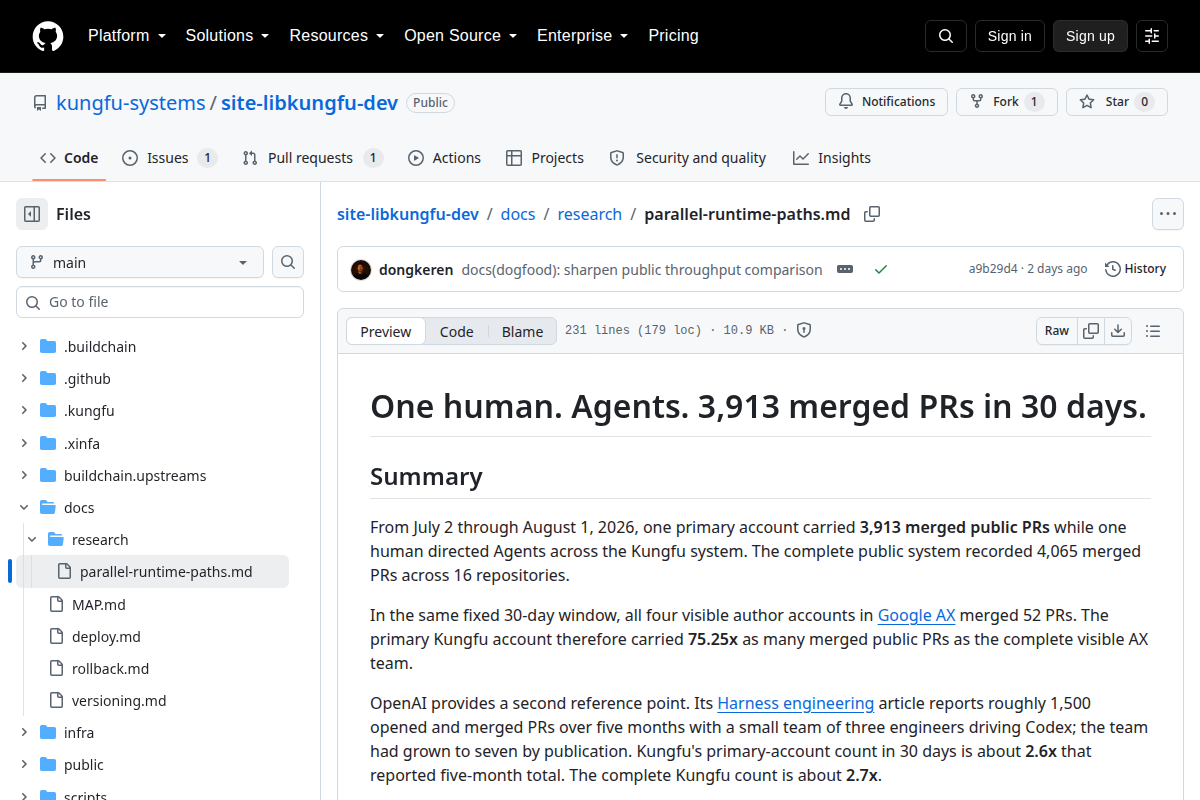Open more file actions ellipsis menu

coord(1168,214)
